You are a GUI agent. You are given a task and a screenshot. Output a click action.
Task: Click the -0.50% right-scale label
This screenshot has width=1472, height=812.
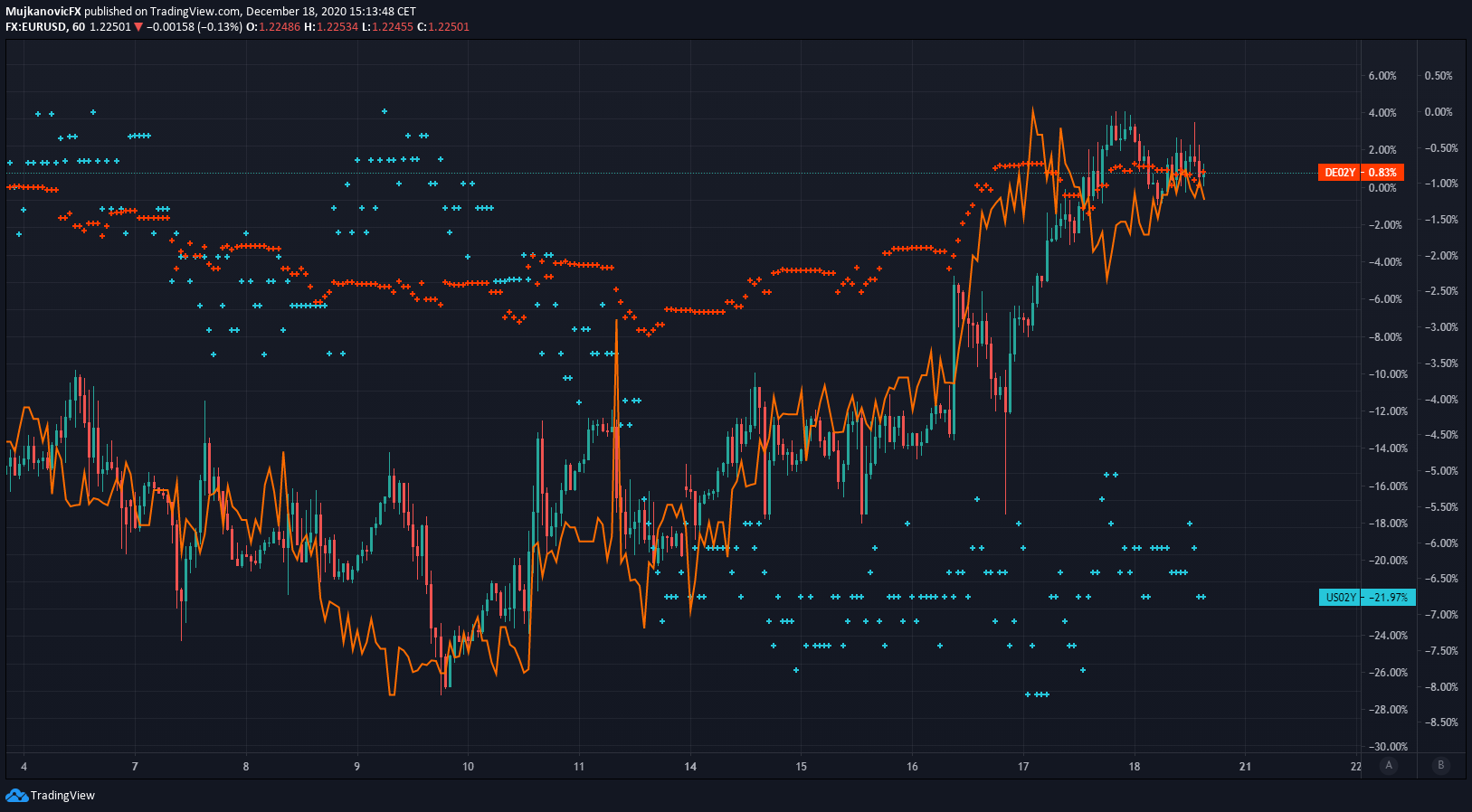pyautogui.click(x=1440, y=148)
